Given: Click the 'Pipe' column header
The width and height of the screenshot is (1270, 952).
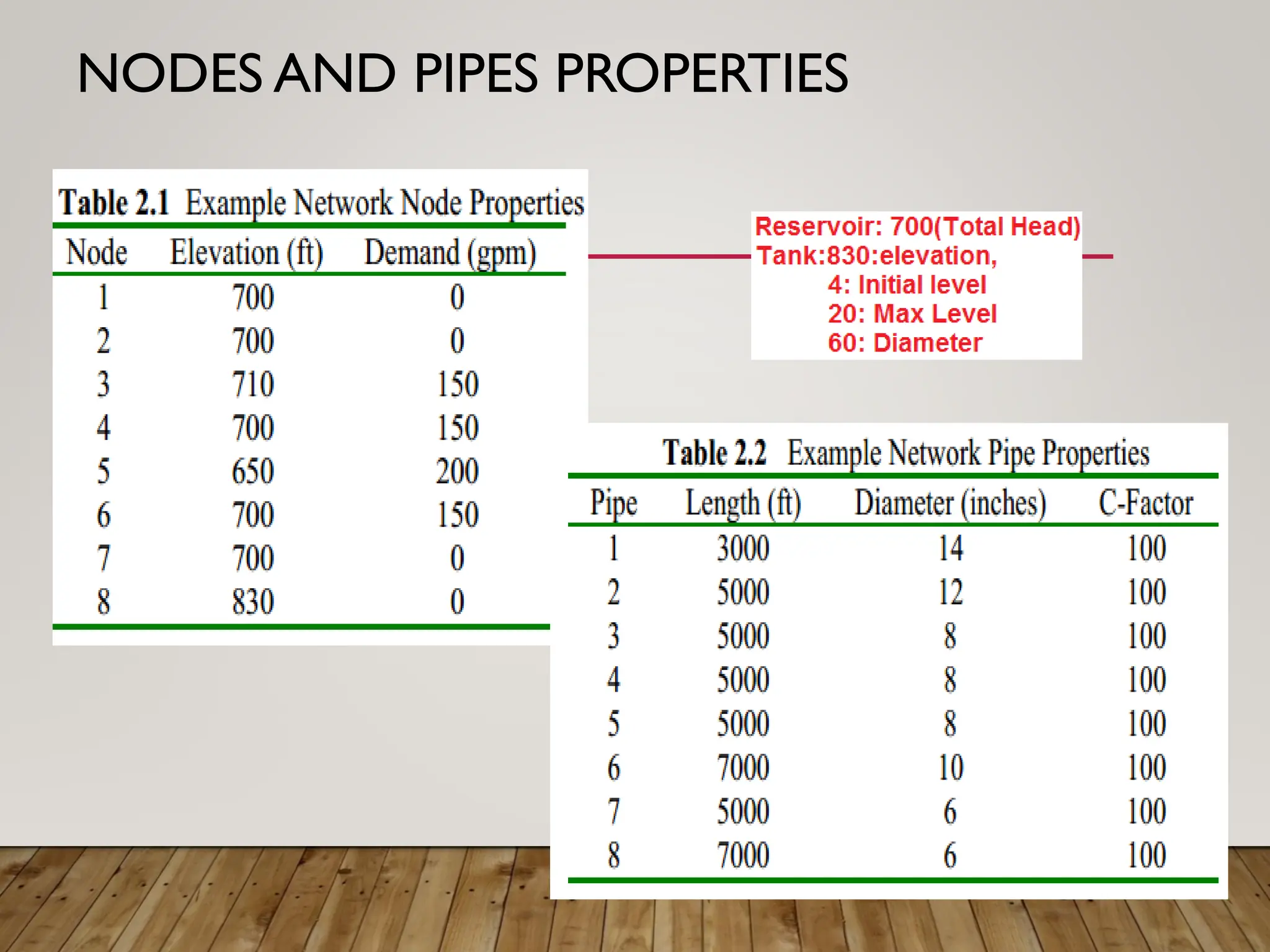Looking at the screenshot, I should [x=613, y=503].
